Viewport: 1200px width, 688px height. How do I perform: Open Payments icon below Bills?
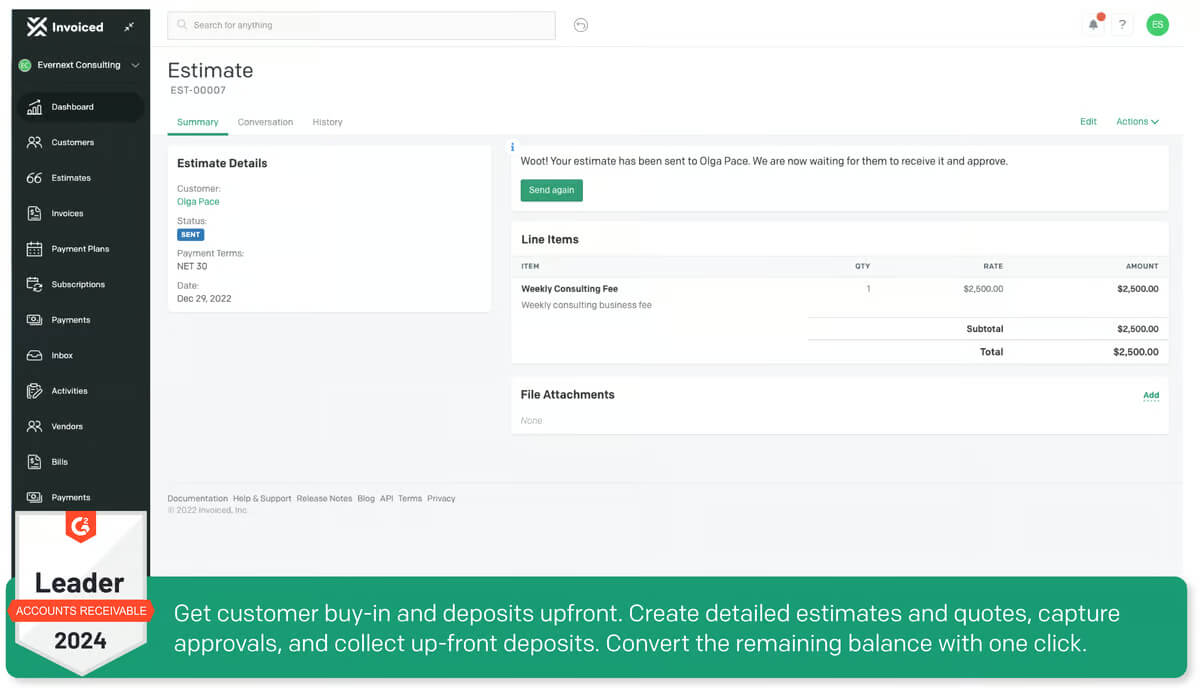tap(34, 497)
